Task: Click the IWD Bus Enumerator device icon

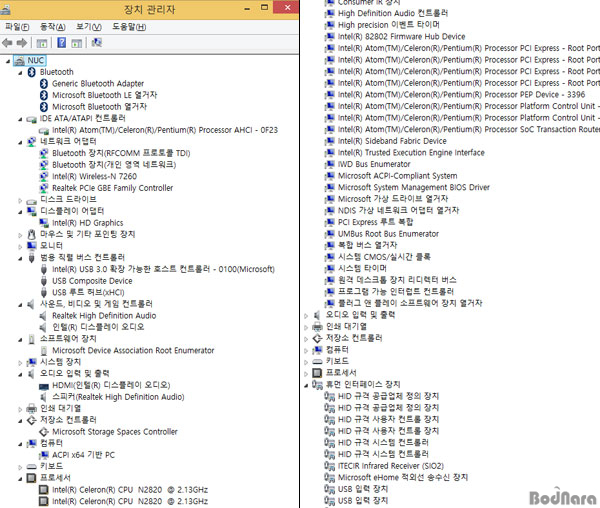Action: (x=329, y=164)
